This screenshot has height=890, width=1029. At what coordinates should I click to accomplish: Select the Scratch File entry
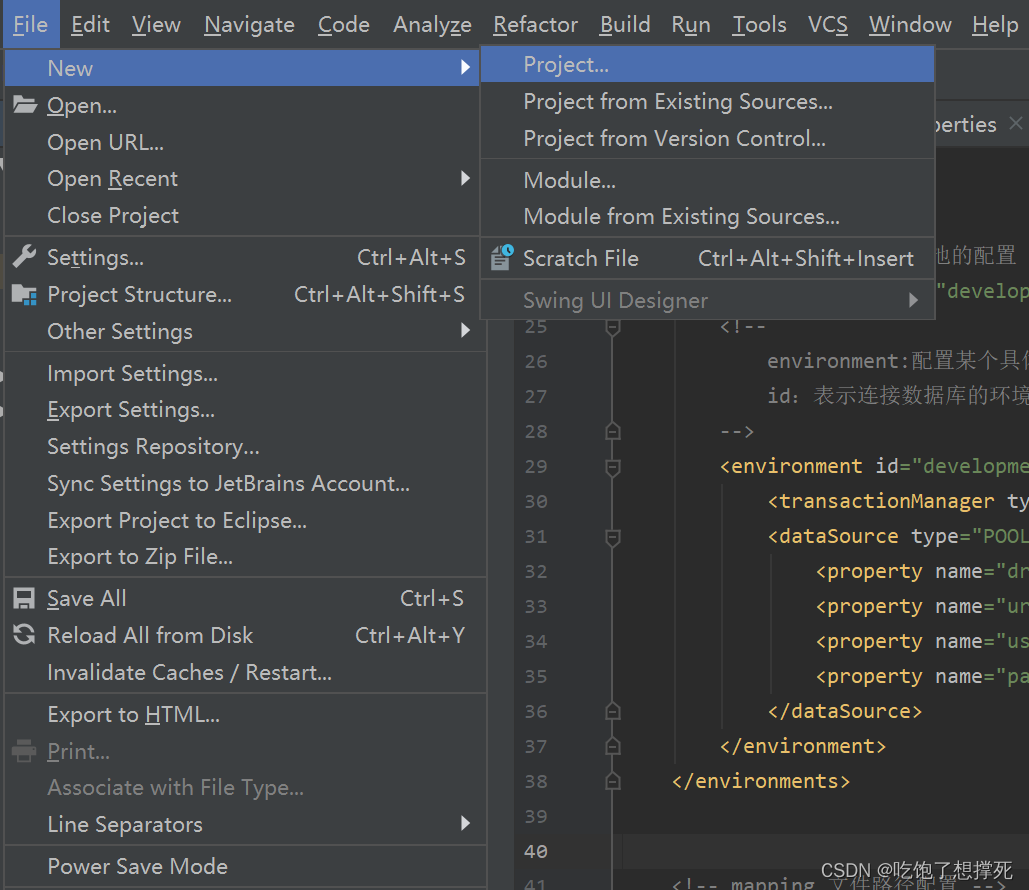tap(707, 258)
